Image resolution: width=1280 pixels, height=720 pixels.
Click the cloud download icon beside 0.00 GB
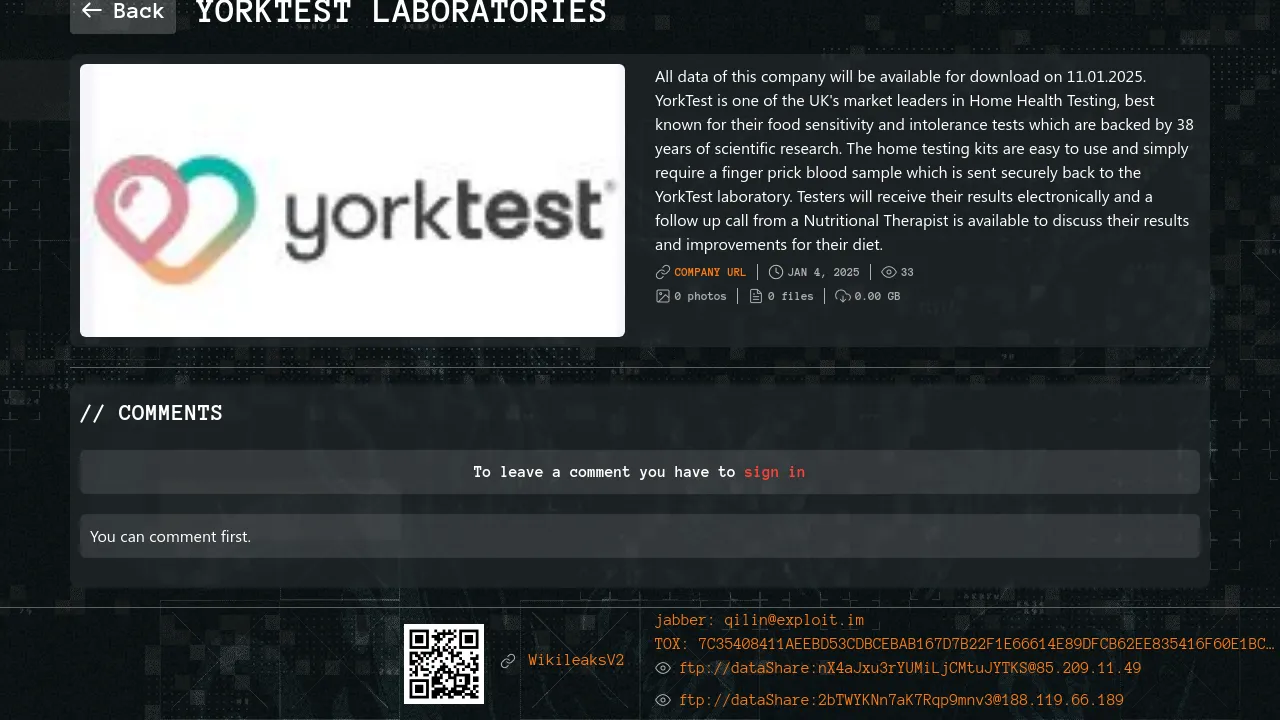pyautogui.click(x=843, y=296)
